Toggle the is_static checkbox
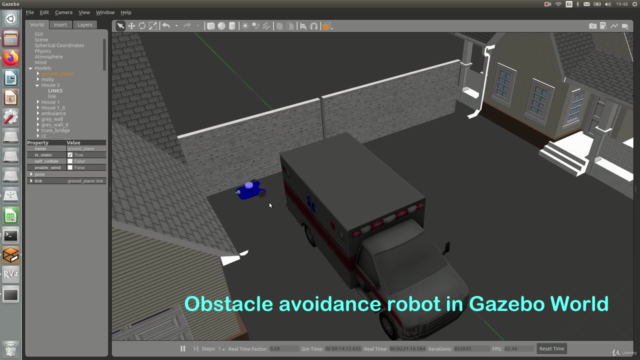Viewport: 640px width, 360px height. (70, 155)
